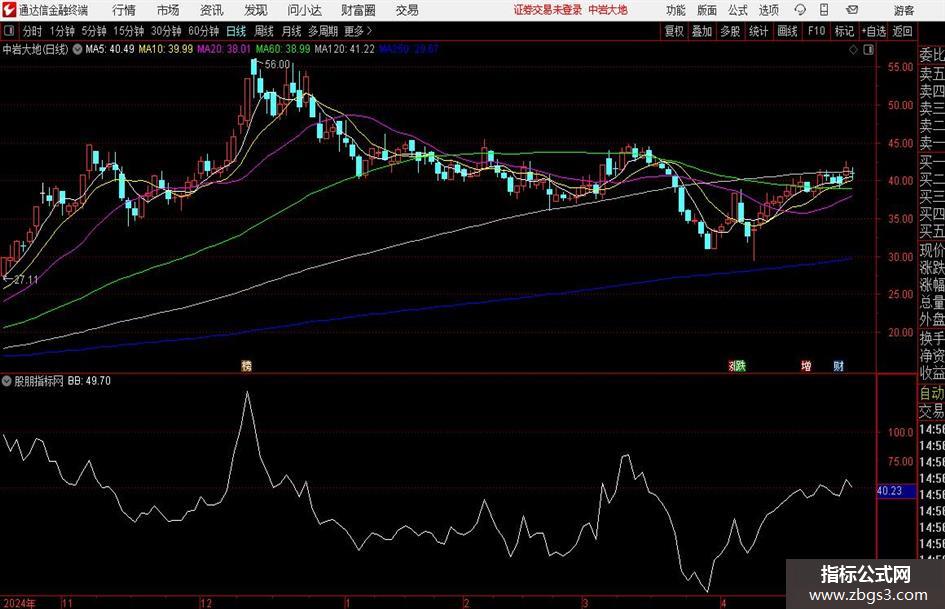The height and width of the screenshot is (609, 945).
Task: Expand the 股朋指标网 indicator dropdown arrow
Action: [7, 381]
